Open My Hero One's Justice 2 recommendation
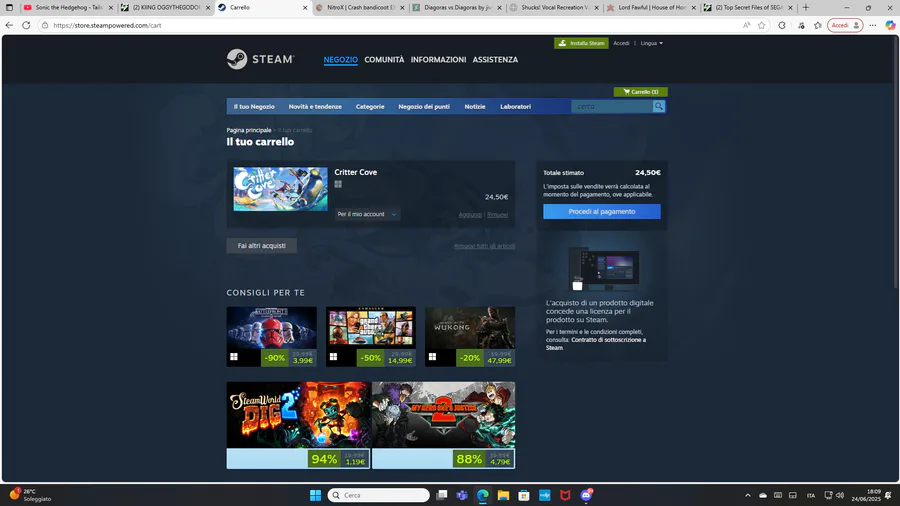 443,415
